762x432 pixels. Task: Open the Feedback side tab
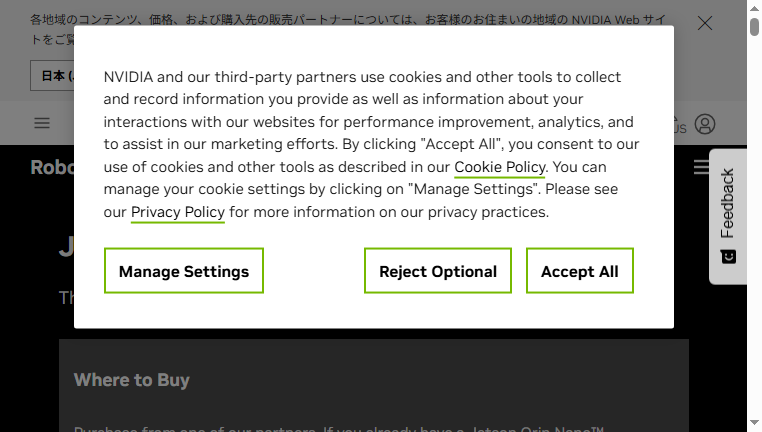tap(728, 216)
